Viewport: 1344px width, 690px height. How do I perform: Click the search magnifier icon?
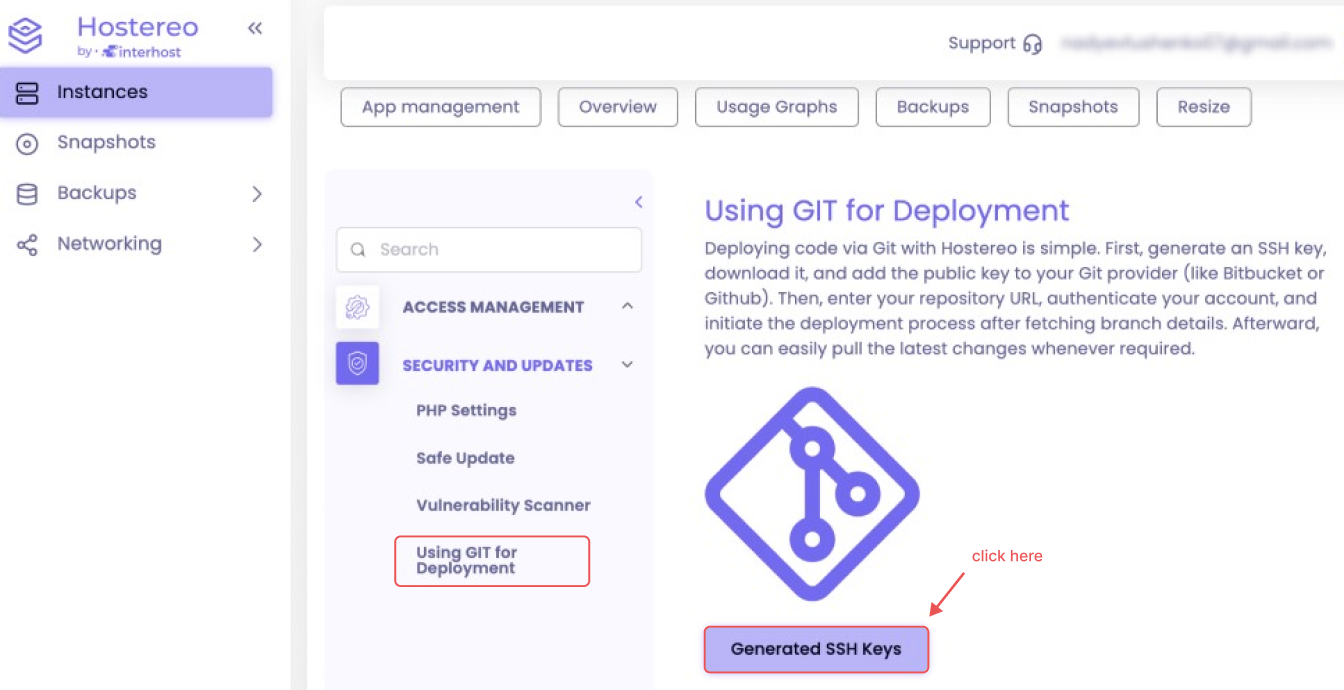click(358, 250)
